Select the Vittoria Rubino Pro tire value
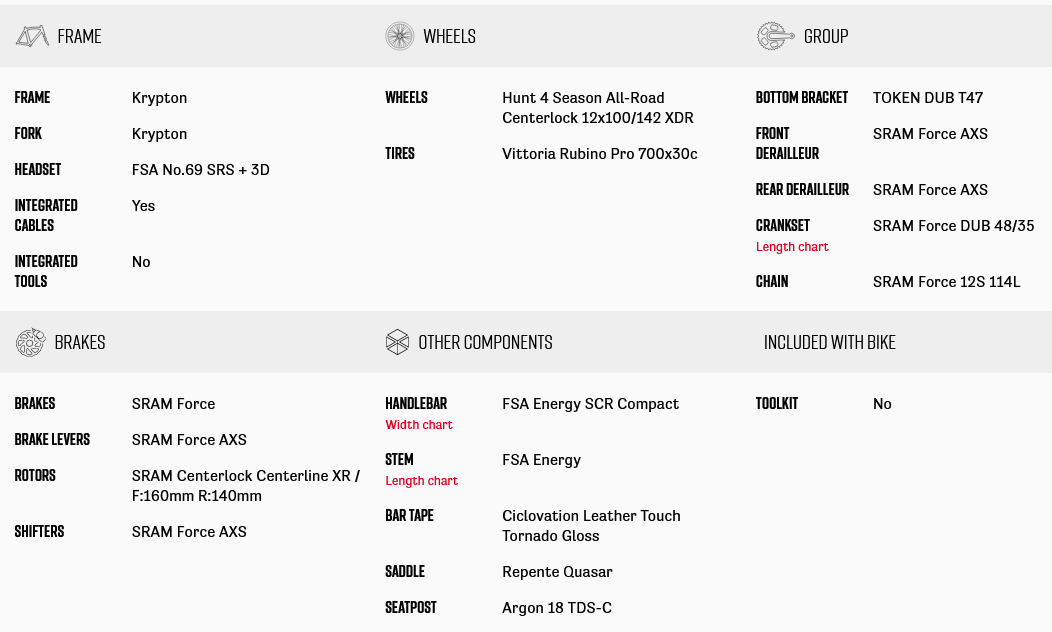 pyautogui.click(x=599, y=154)
